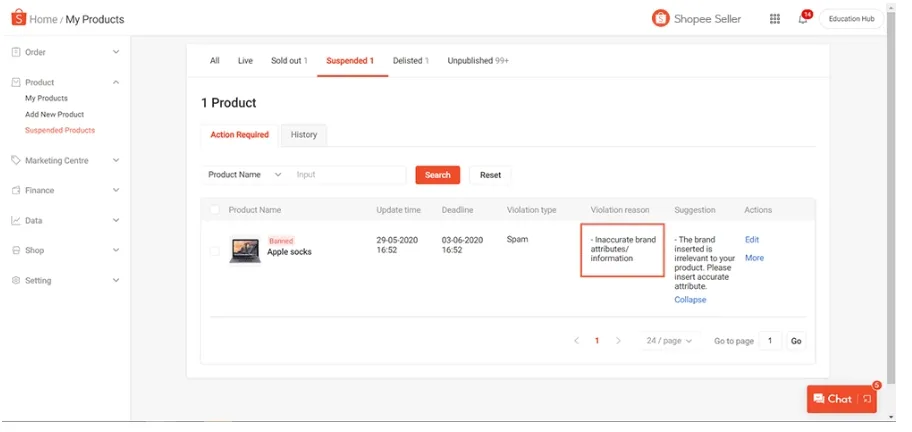This screenshot has width=912, height=432.
Task: Open the Chat button
Action: (842, 399)
